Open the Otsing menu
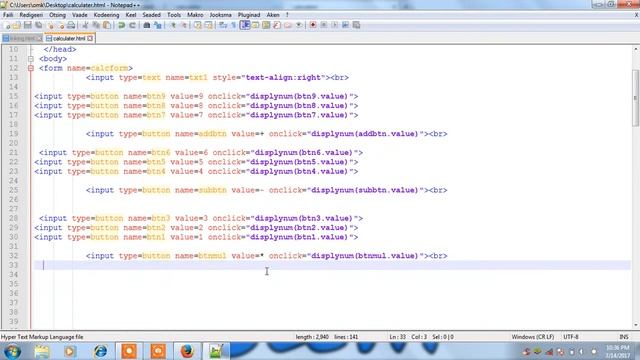Screen dimensions: 640x360 (58, 15)
